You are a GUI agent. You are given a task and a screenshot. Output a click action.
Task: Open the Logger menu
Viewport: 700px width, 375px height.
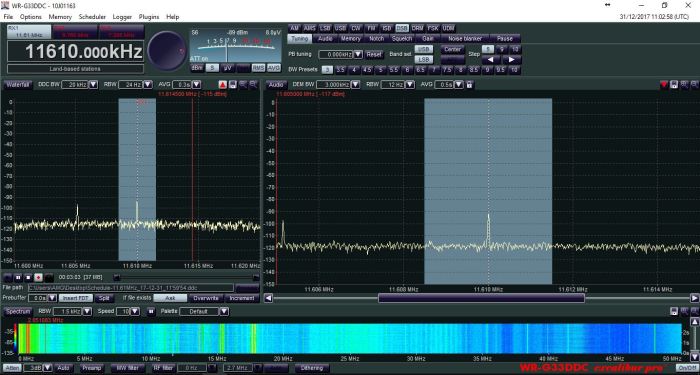coord(122,17)
